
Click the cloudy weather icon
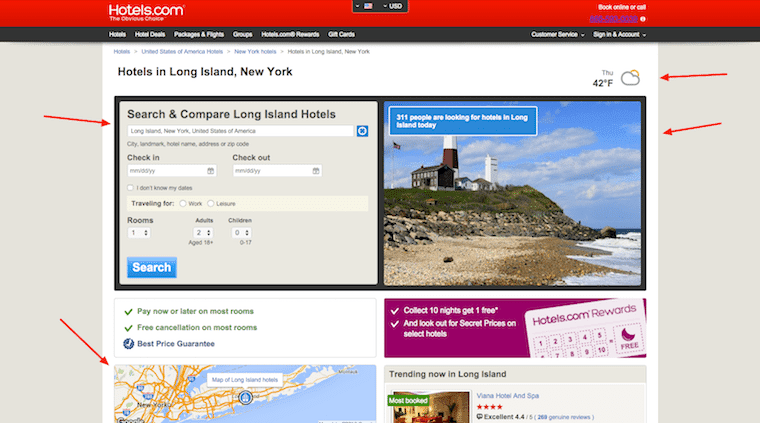pos(630,78)
